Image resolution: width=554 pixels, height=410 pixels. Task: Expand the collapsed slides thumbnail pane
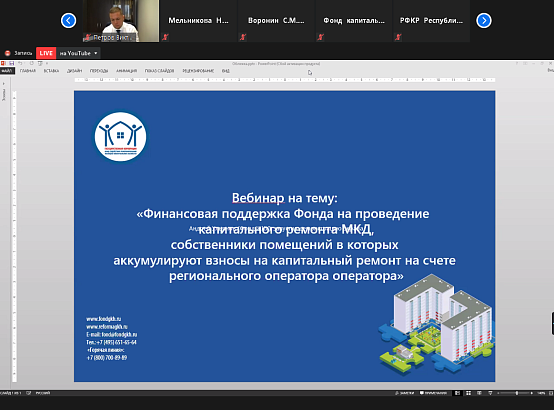point(4,84)
